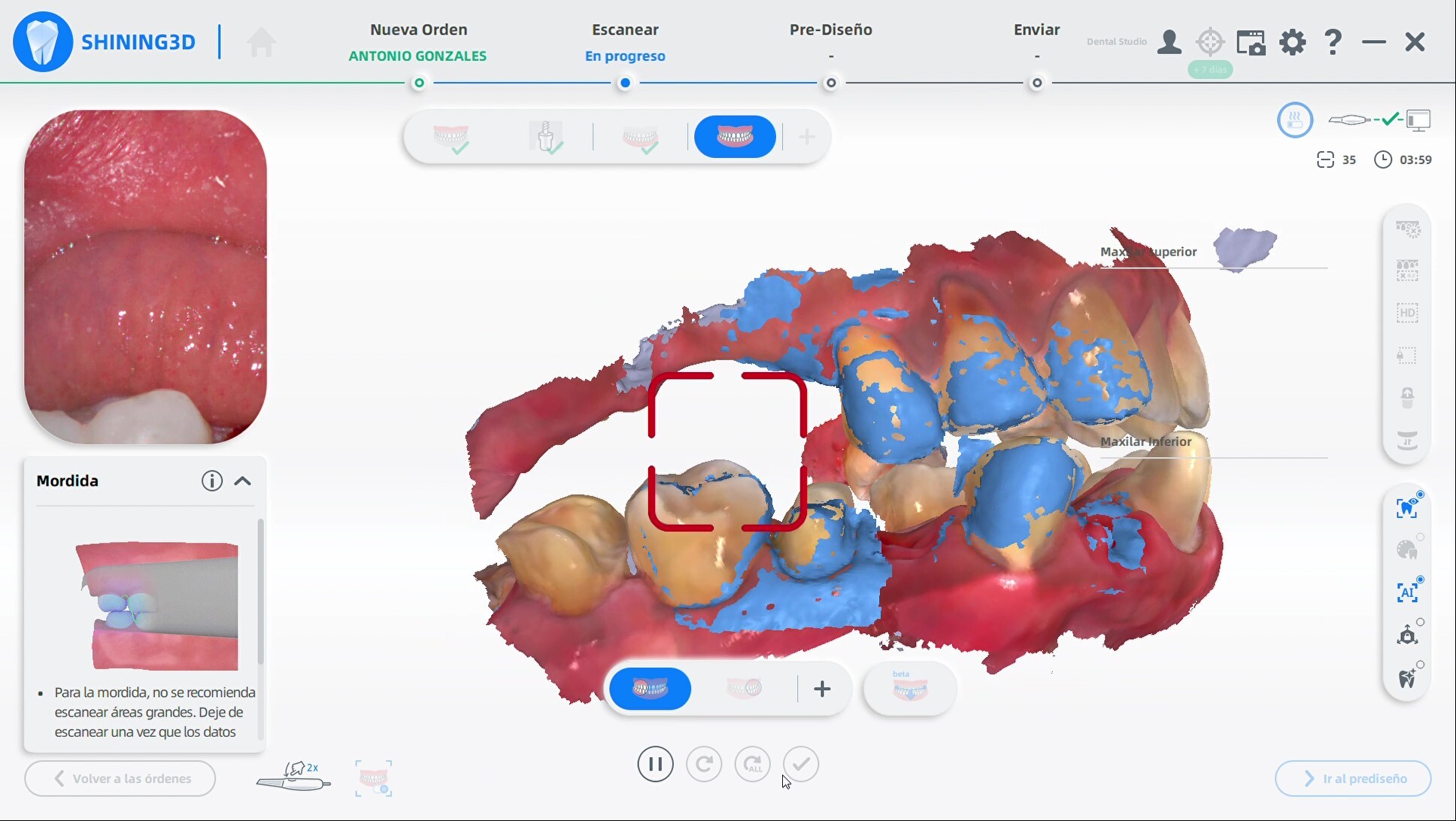
Task: Pause the scan with the pause button
Action: point(655,764)
